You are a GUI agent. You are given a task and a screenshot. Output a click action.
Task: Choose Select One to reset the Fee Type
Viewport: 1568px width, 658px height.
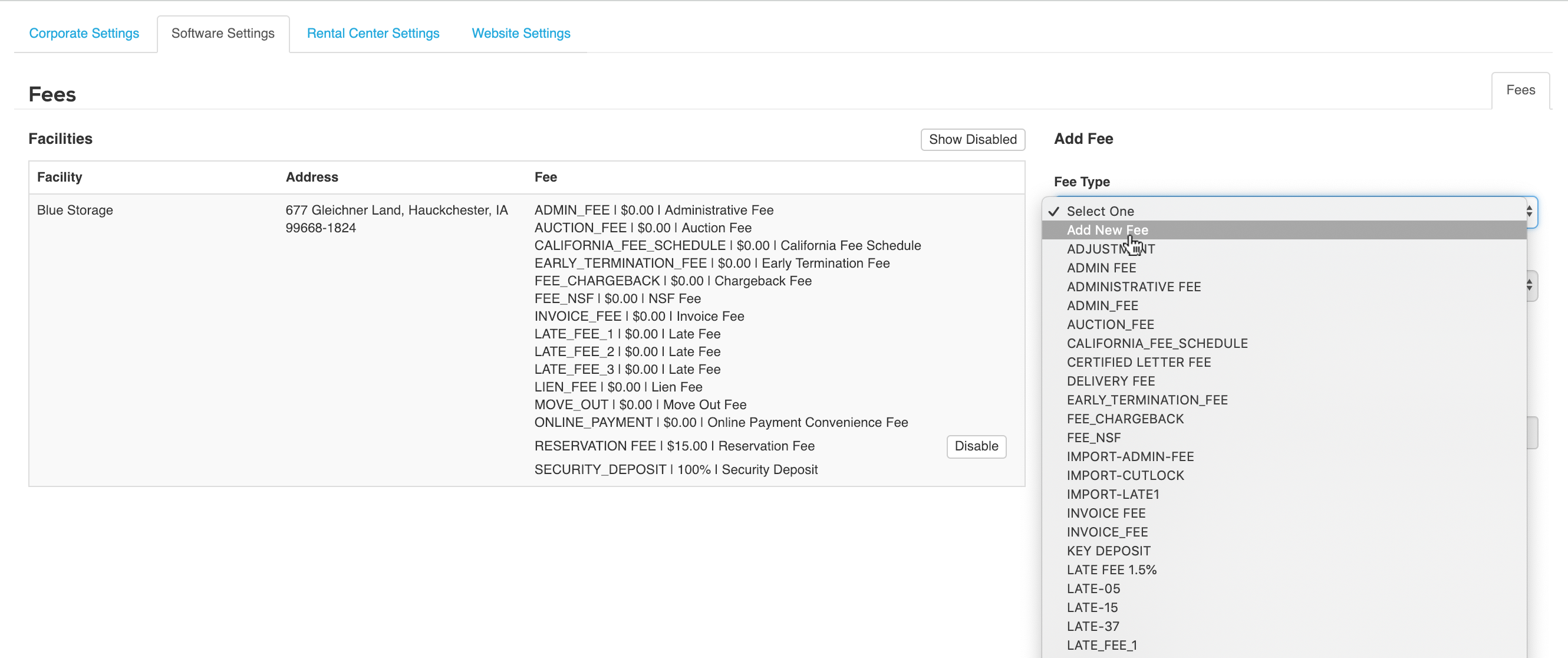click(1100, 210)
